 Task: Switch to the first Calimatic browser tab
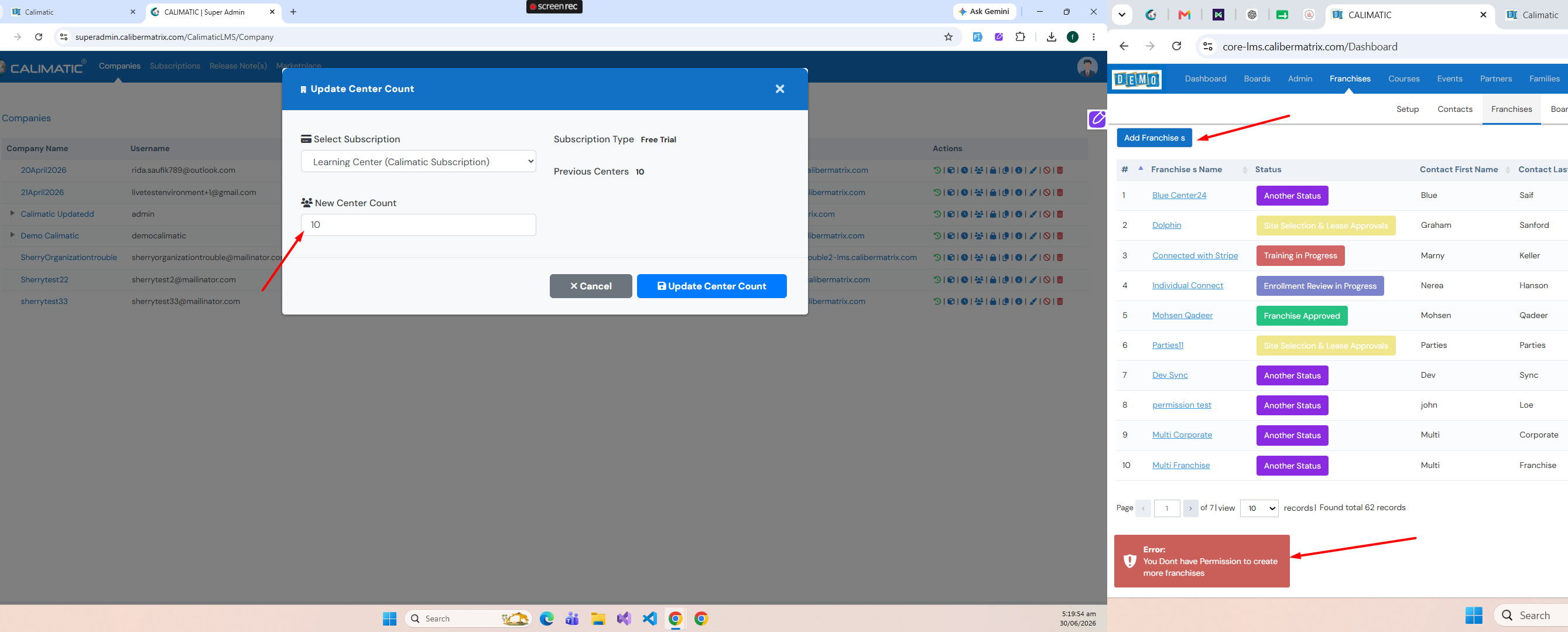click(73, 12)
